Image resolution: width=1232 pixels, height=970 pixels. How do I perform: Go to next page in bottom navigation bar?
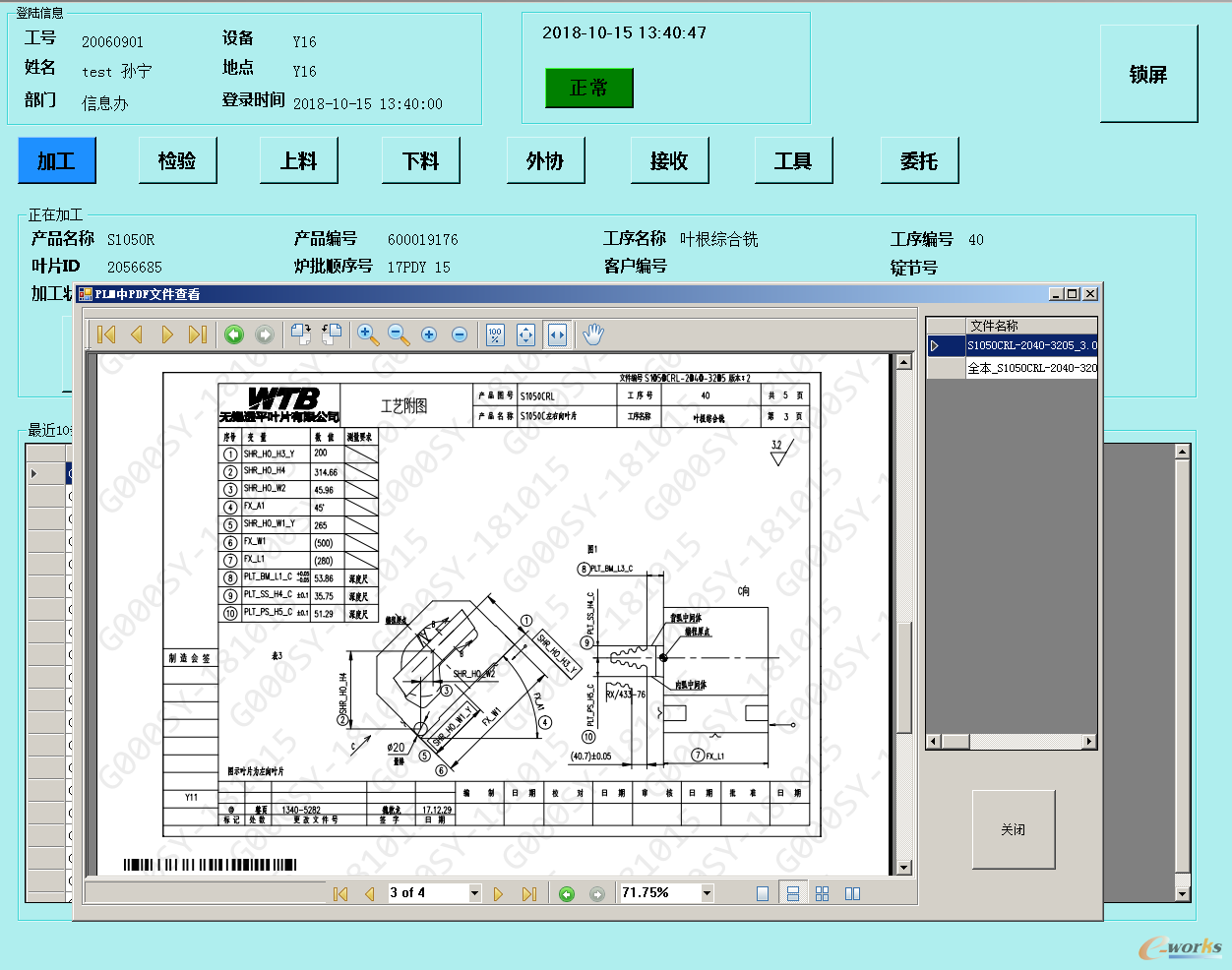pyautogui.click(x=498, y=893)
